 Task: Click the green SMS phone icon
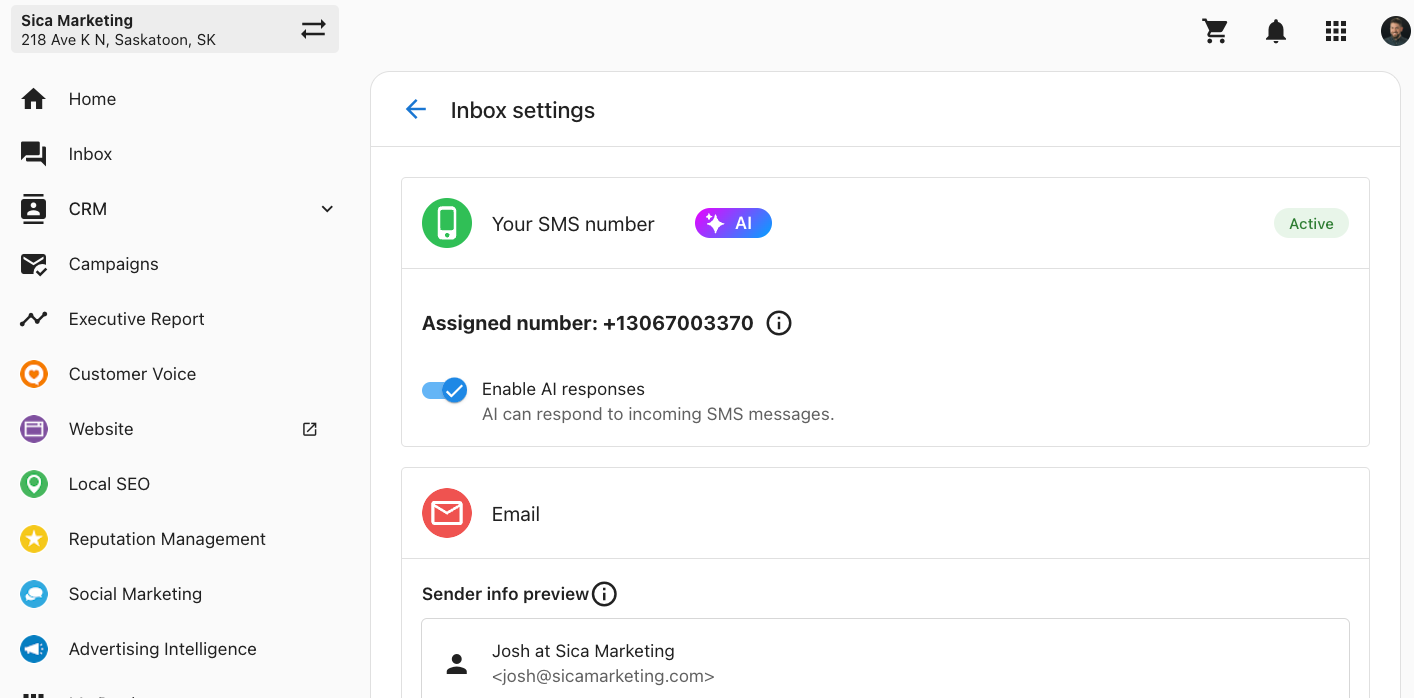[447, 223]
